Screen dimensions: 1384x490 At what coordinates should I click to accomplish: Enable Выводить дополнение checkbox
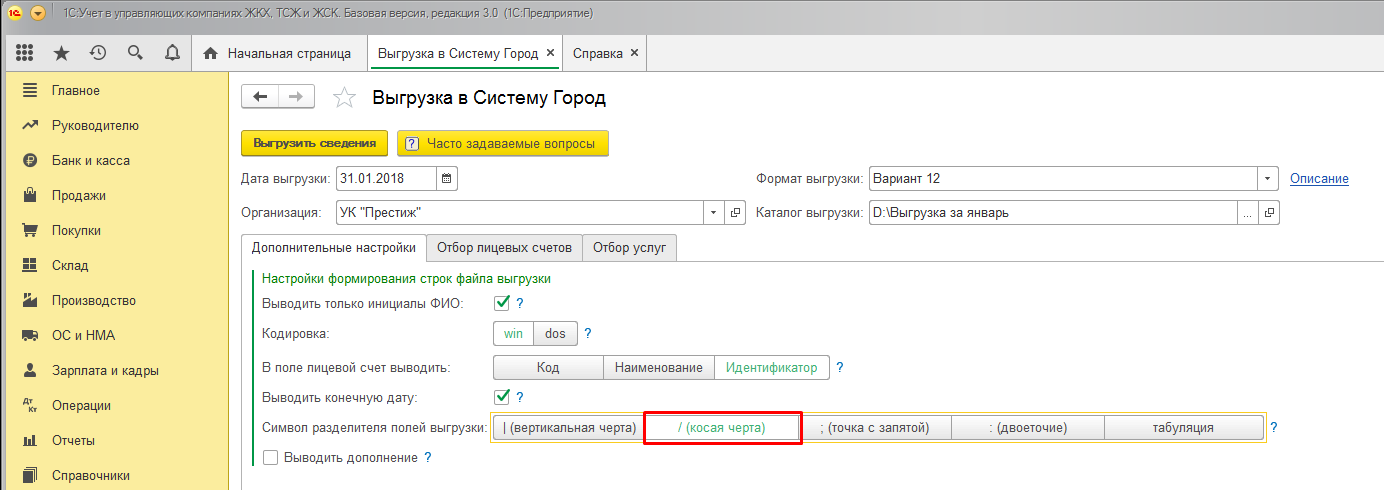[270, 457]
